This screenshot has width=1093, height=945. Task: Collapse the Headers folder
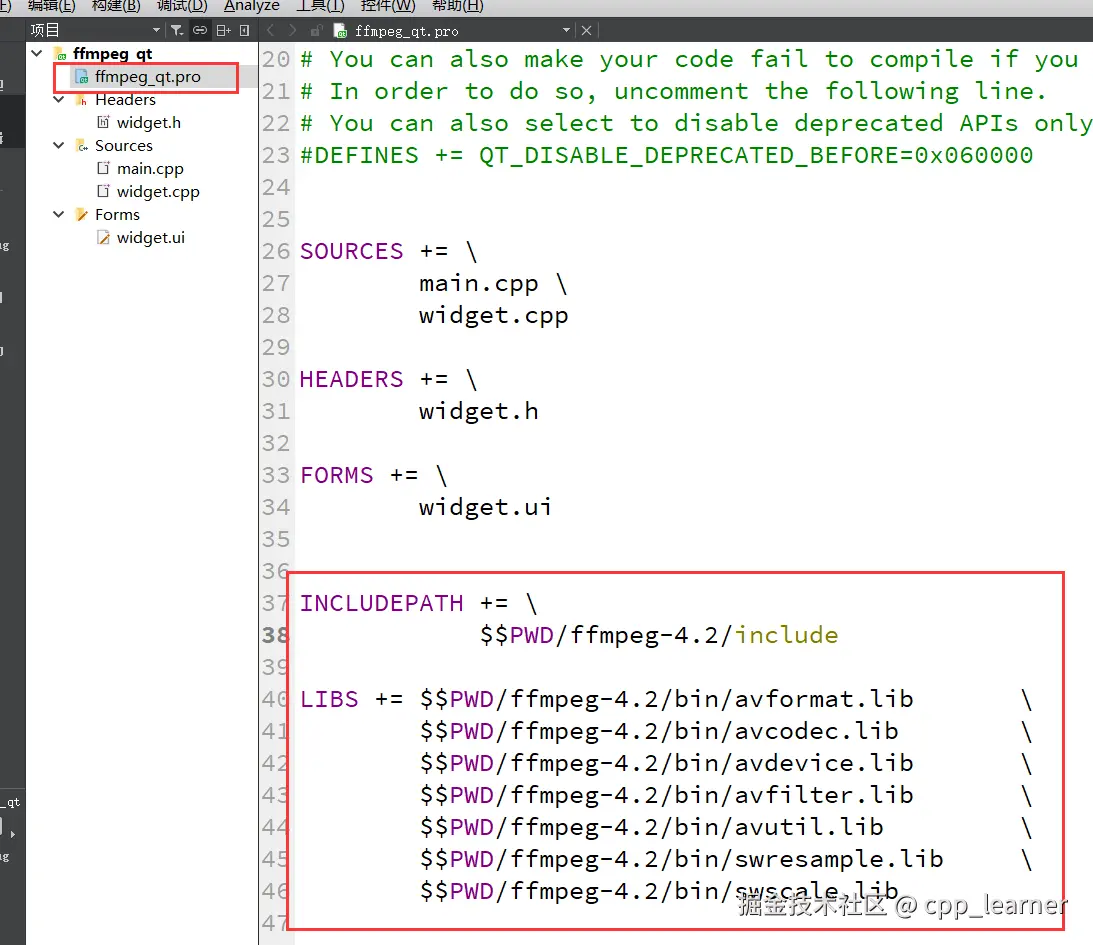point(59,100)
